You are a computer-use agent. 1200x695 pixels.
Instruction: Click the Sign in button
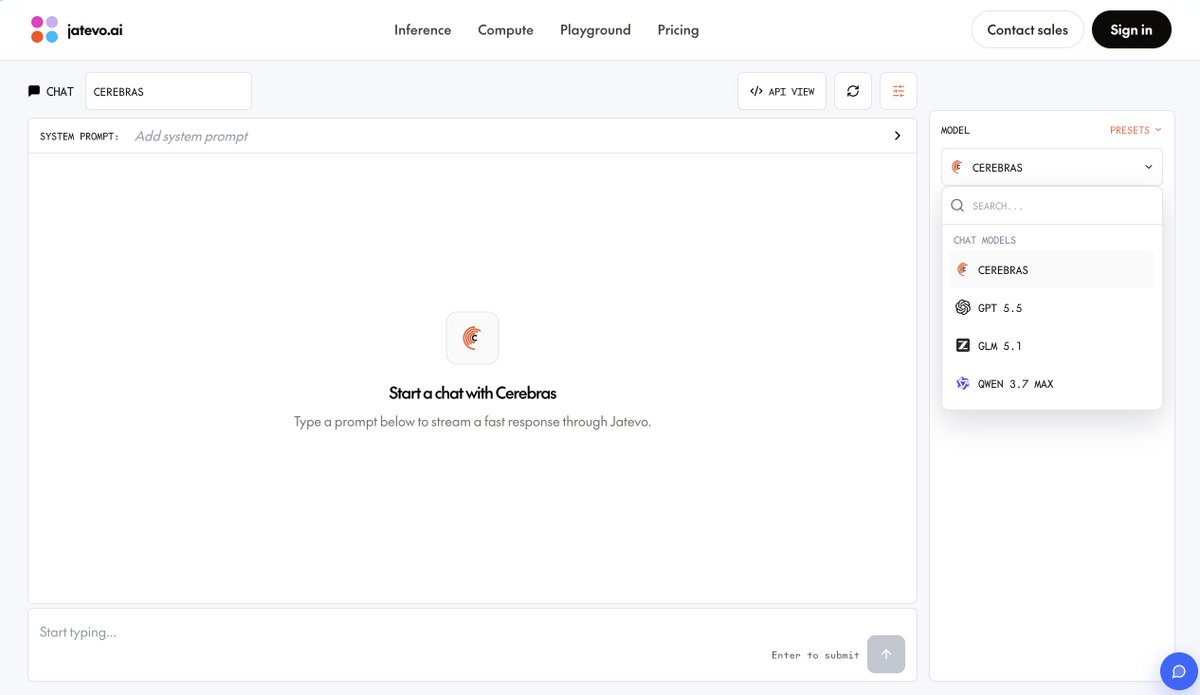1131,30
